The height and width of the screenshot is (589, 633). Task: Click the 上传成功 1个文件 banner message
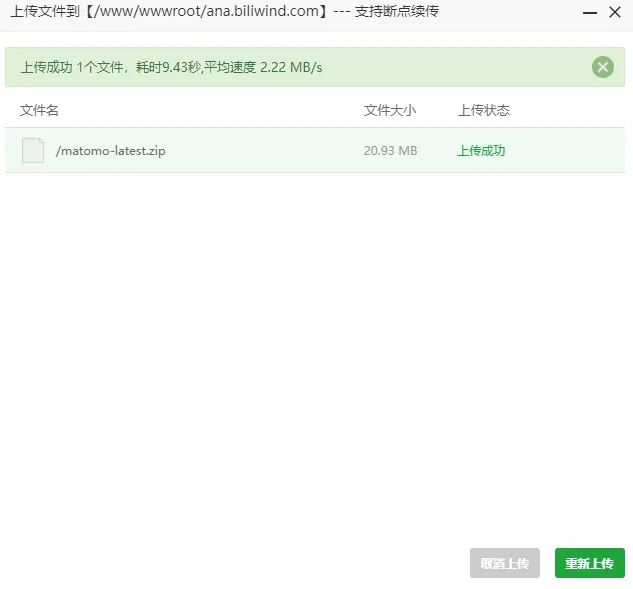pyautogui.click(x=72, y=67)
